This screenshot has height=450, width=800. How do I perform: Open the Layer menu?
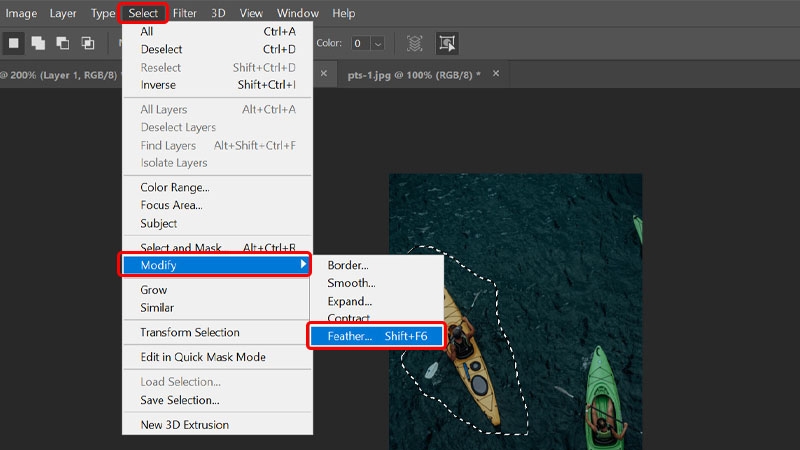click(63, 13)
